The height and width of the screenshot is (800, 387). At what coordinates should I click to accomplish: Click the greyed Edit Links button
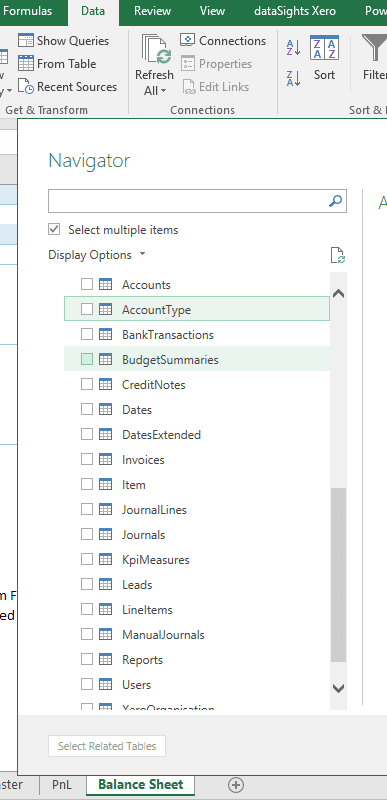click(x=215, y=87)
